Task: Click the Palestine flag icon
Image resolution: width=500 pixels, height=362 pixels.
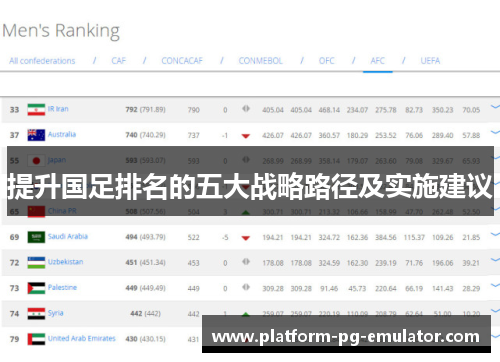Action: (x=36, y=288)
